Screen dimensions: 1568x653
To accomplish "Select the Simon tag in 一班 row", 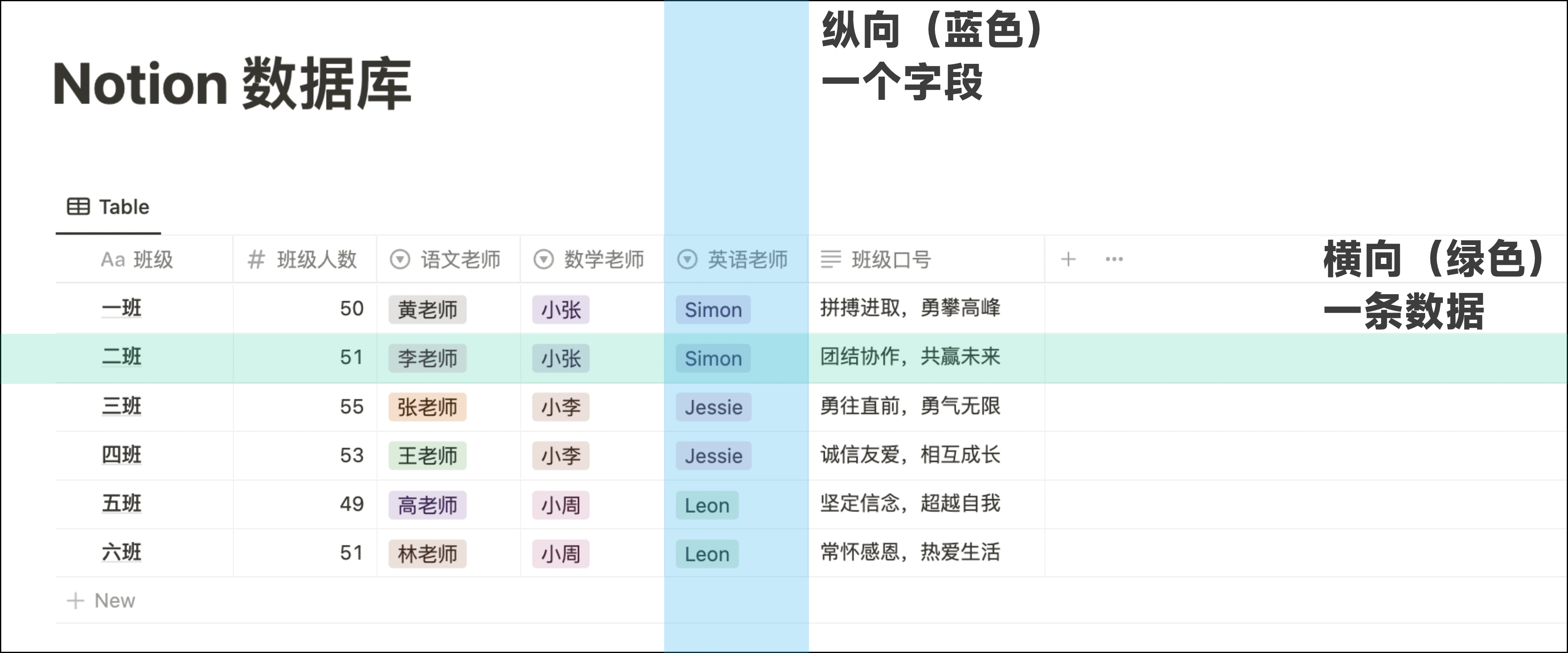I will 713,309.
